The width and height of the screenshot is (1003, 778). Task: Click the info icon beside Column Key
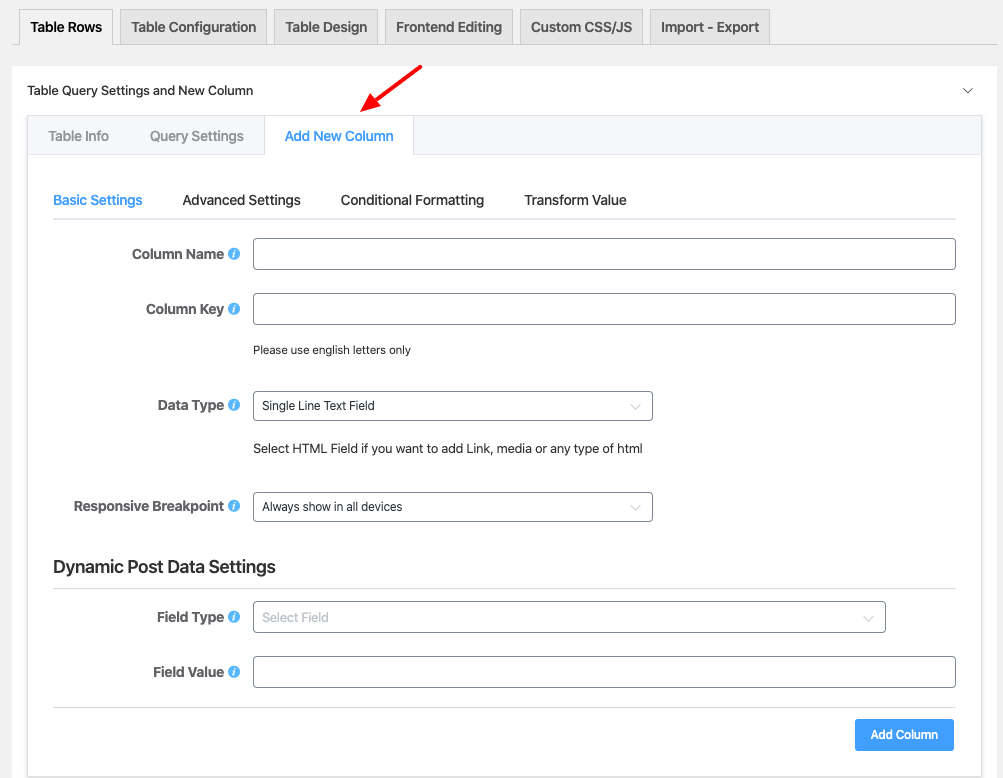(234, 309)
